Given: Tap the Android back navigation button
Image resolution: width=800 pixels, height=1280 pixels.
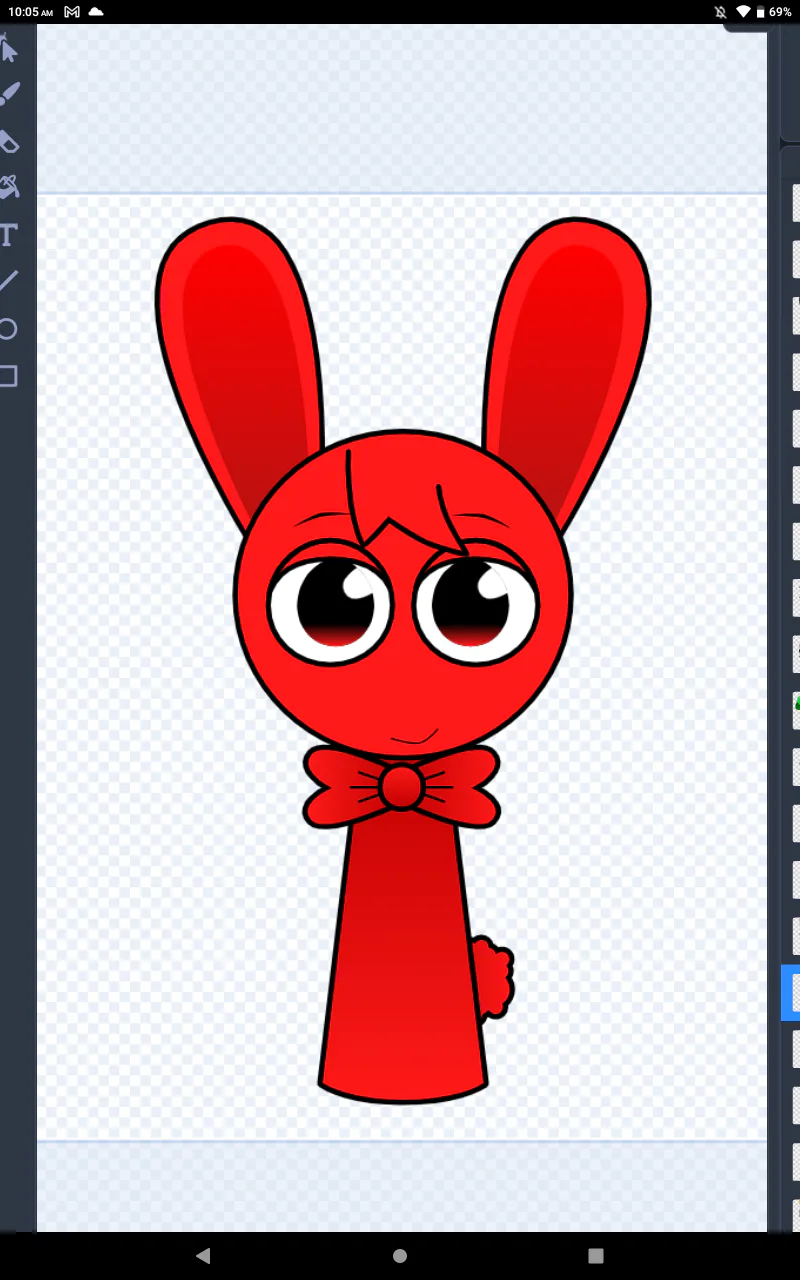Looking at the screenshot, I should 203,1255.
